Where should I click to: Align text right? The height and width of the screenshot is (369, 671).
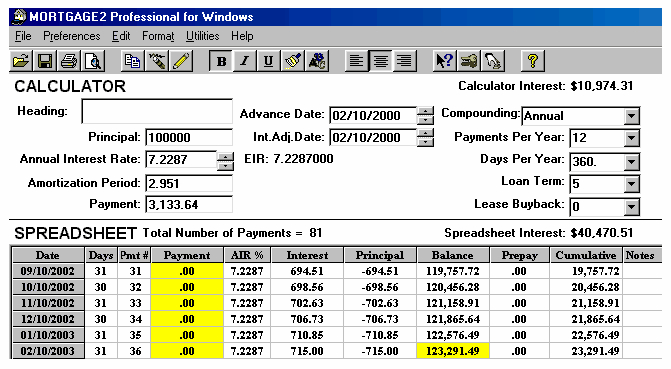(404, 61)
